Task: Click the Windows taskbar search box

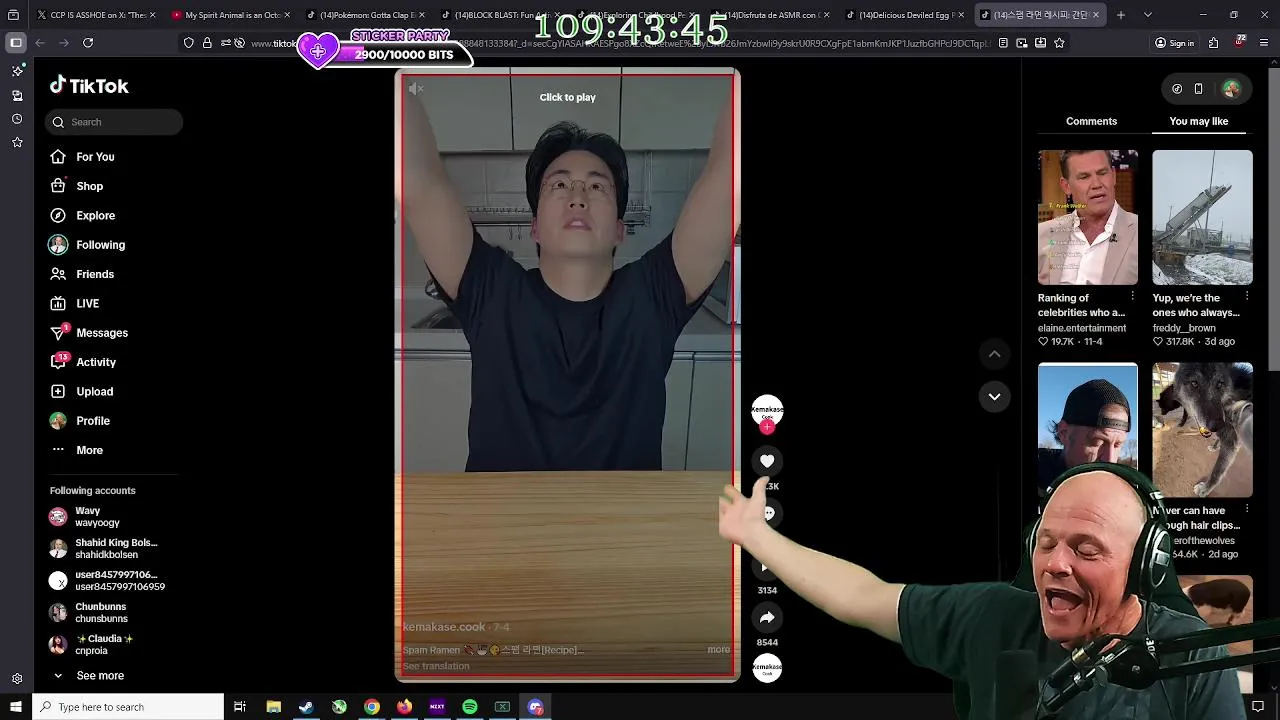Action: [127, 707]
